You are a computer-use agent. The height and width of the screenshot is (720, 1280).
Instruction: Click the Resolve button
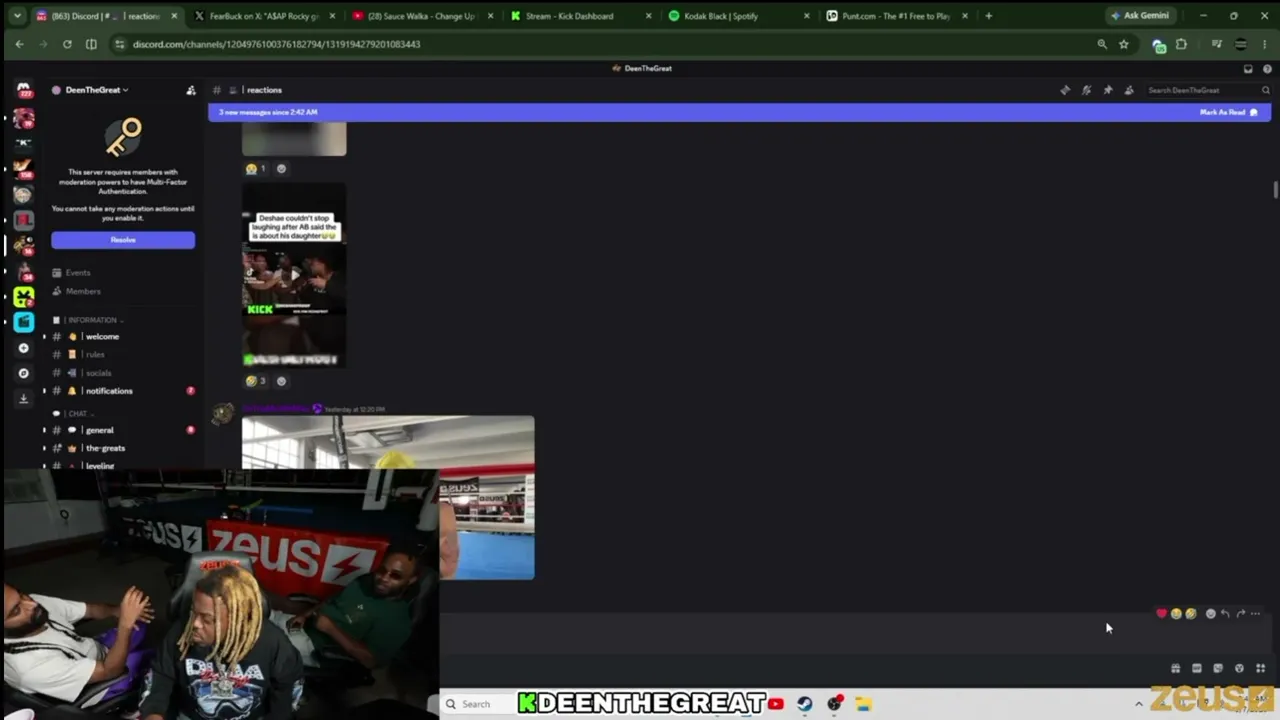123,240
